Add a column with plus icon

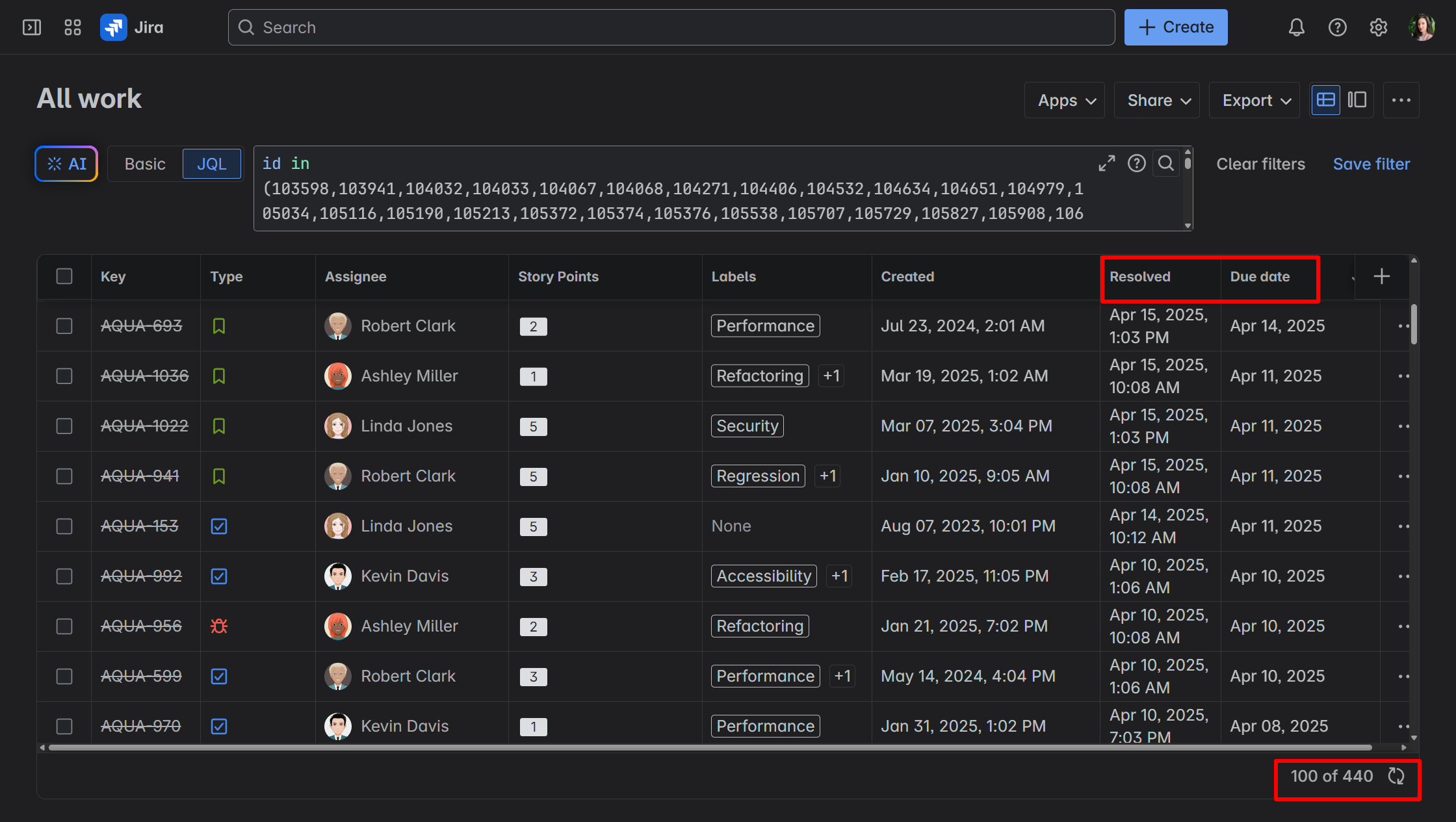(1381, 276)
